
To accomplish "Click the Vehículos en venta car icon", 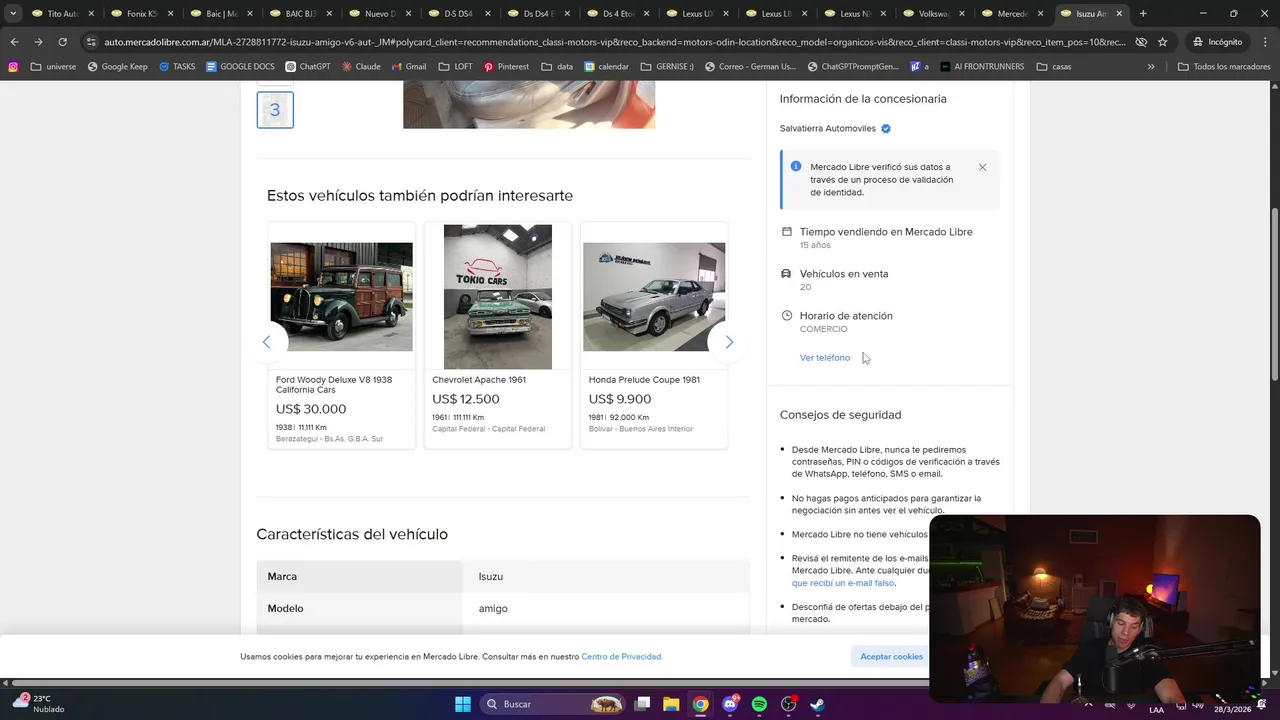I will click(x=787, y=273).
